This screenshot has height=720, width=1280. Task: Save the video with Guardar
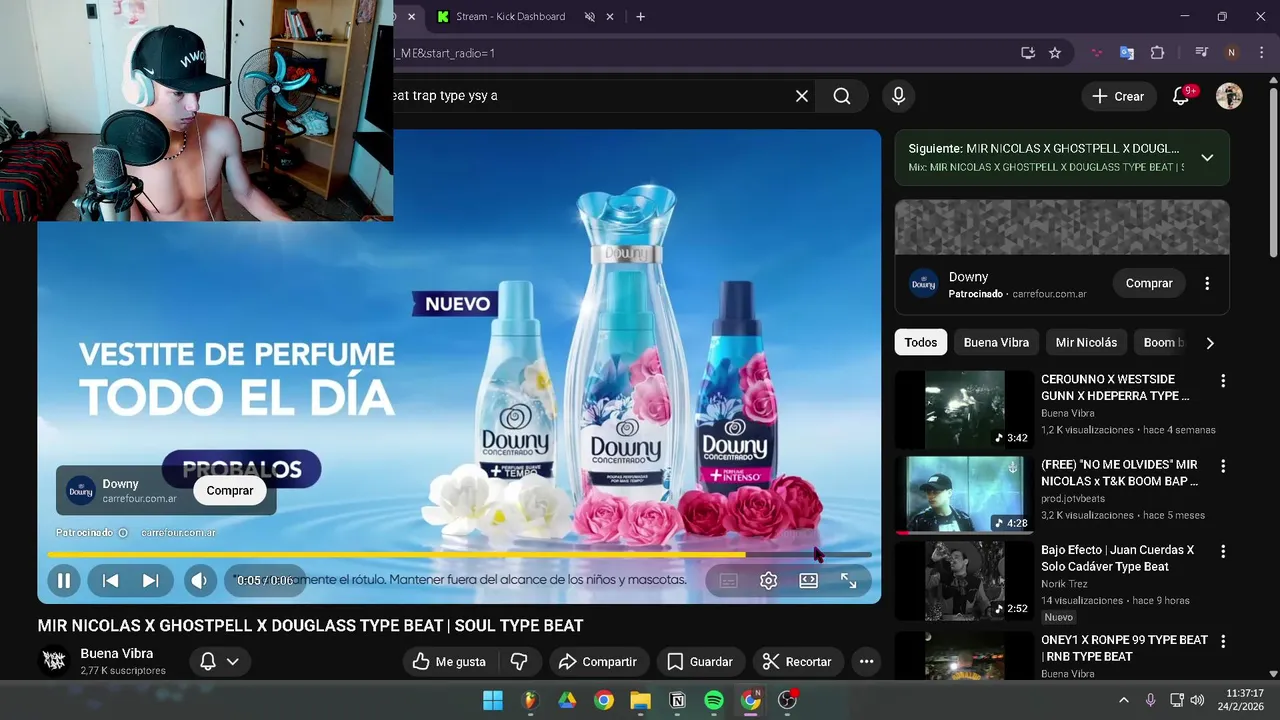[x=700, y=662]
